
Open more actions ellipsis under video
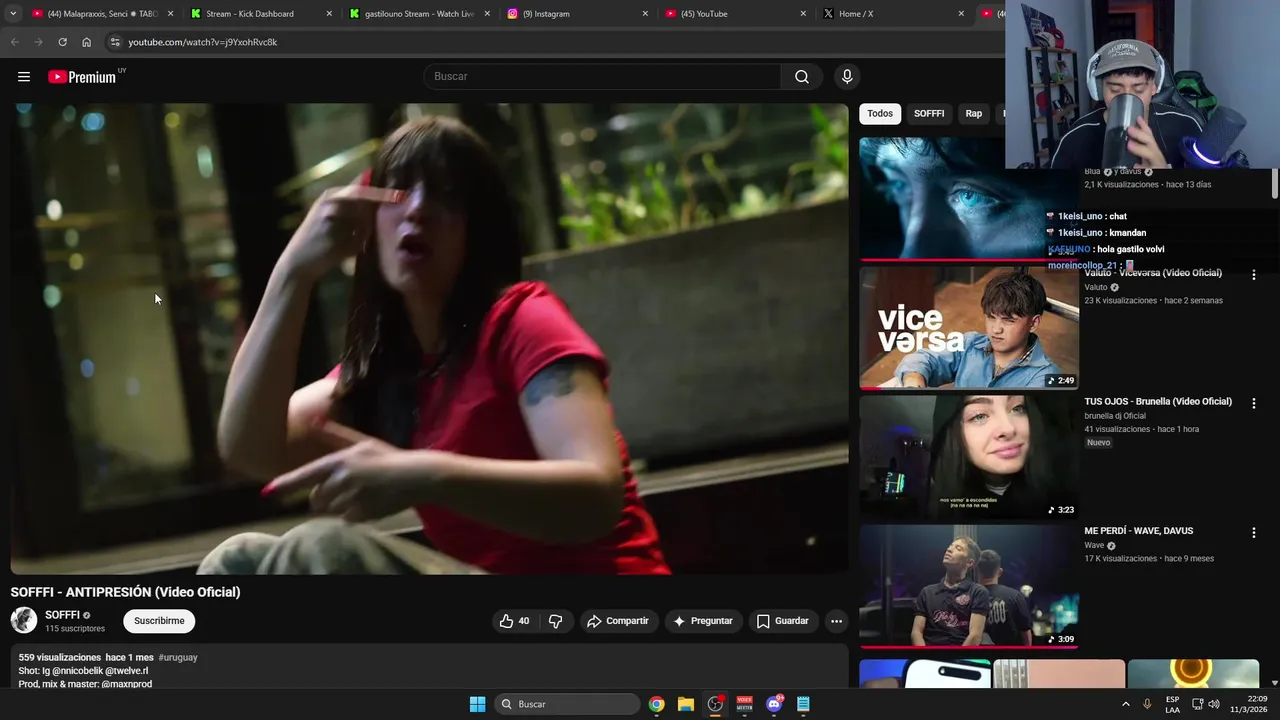point(837,621)
